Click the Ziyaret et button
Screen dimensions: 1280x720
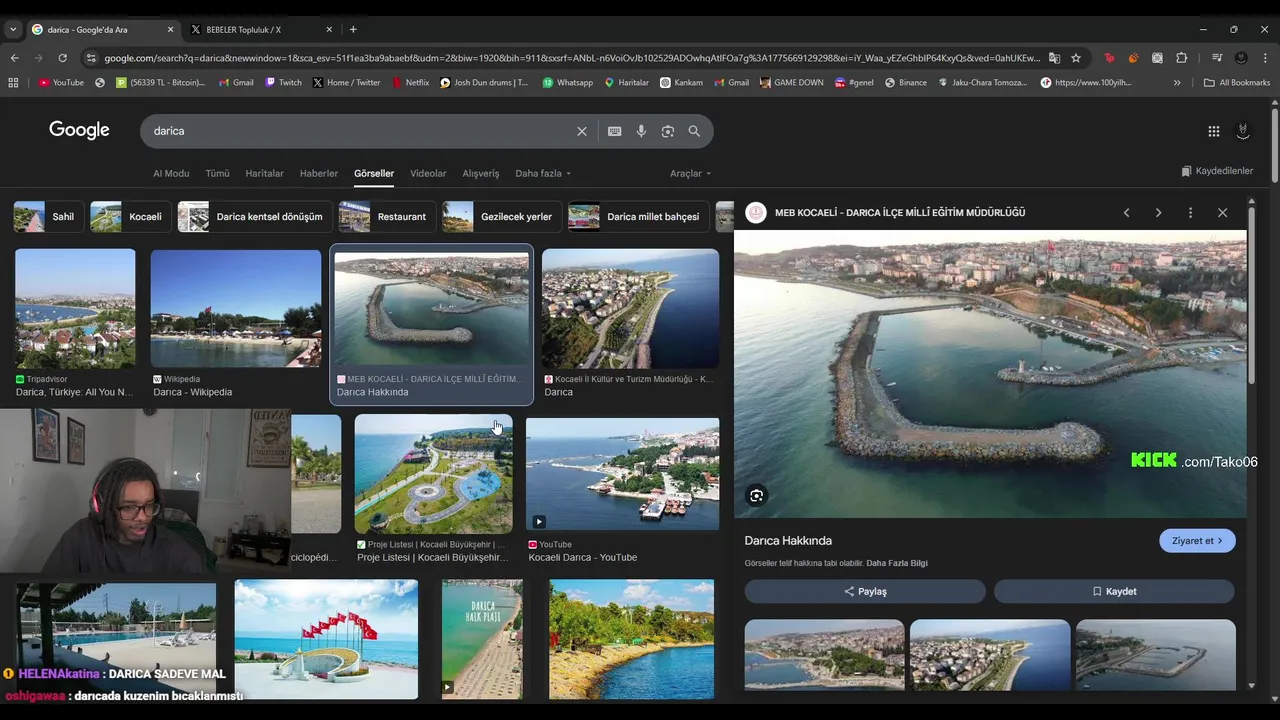(1197, 541)
